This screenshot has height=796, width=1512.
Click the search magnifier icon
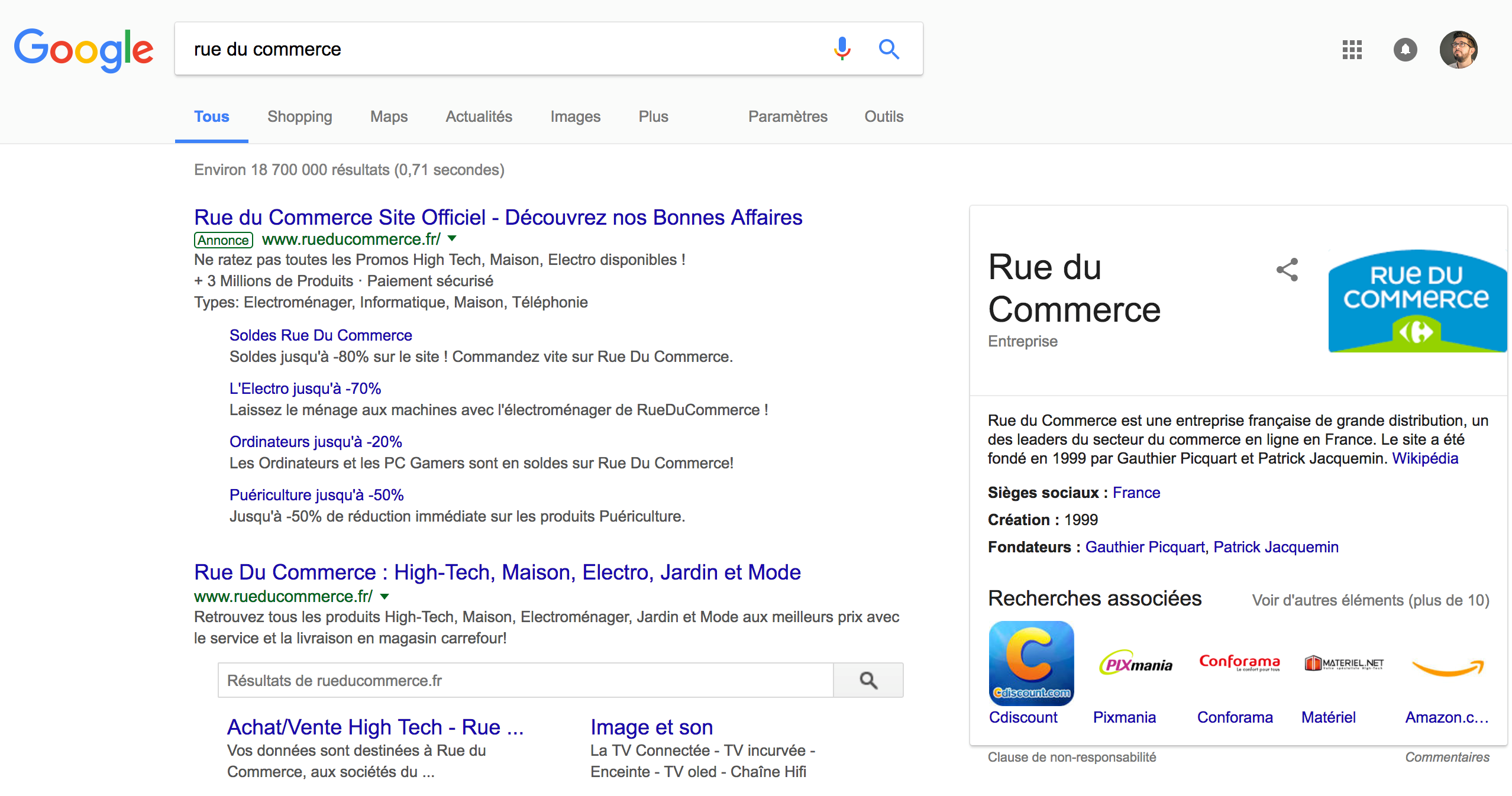[x=889, y=49]
